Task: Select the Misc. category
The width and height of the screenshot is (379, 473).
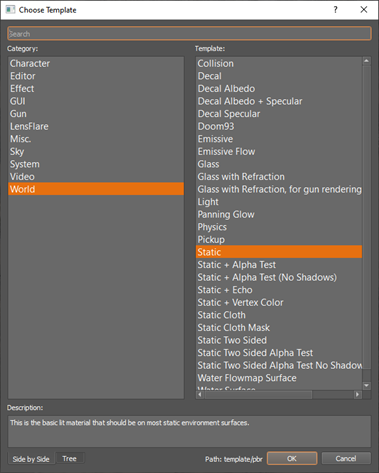Action: [x=96, y=139]
